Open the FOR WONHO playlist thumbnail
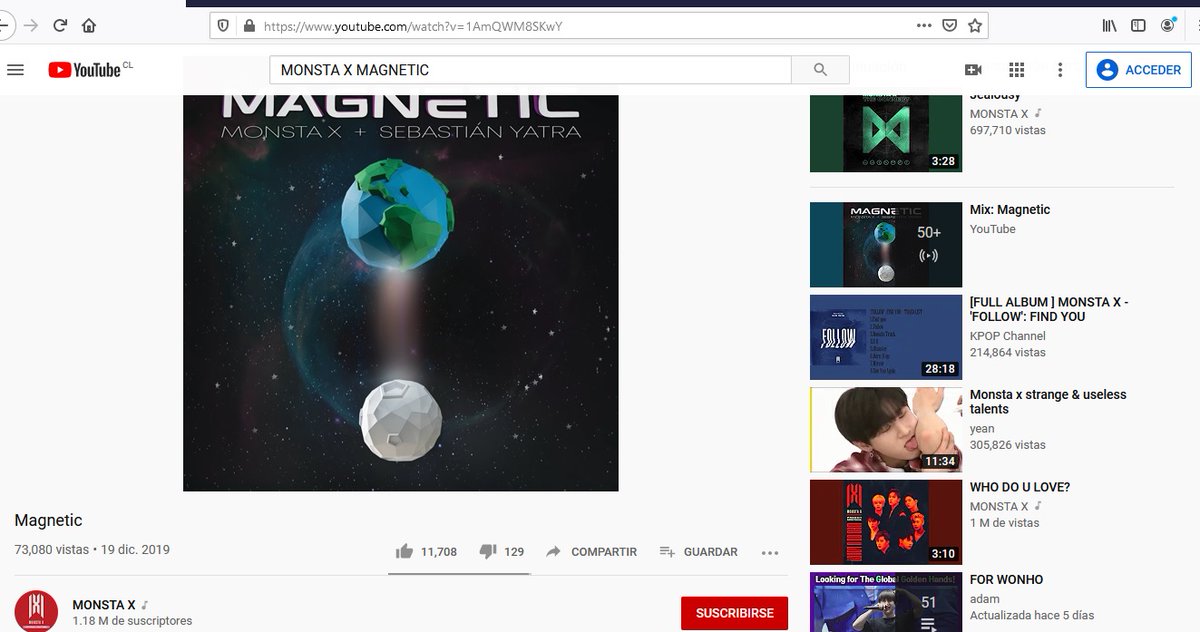 886,602
